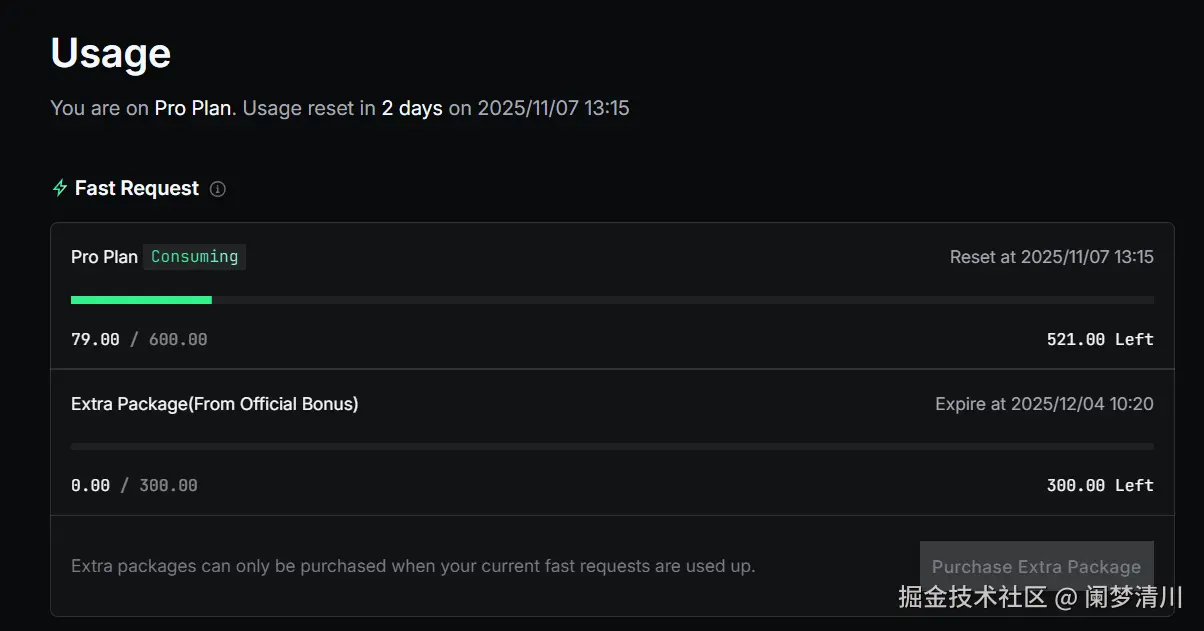Click the "0.00 / 300.00" usage count
Screen dimensions: 1204x631
(x=134, y=486)
